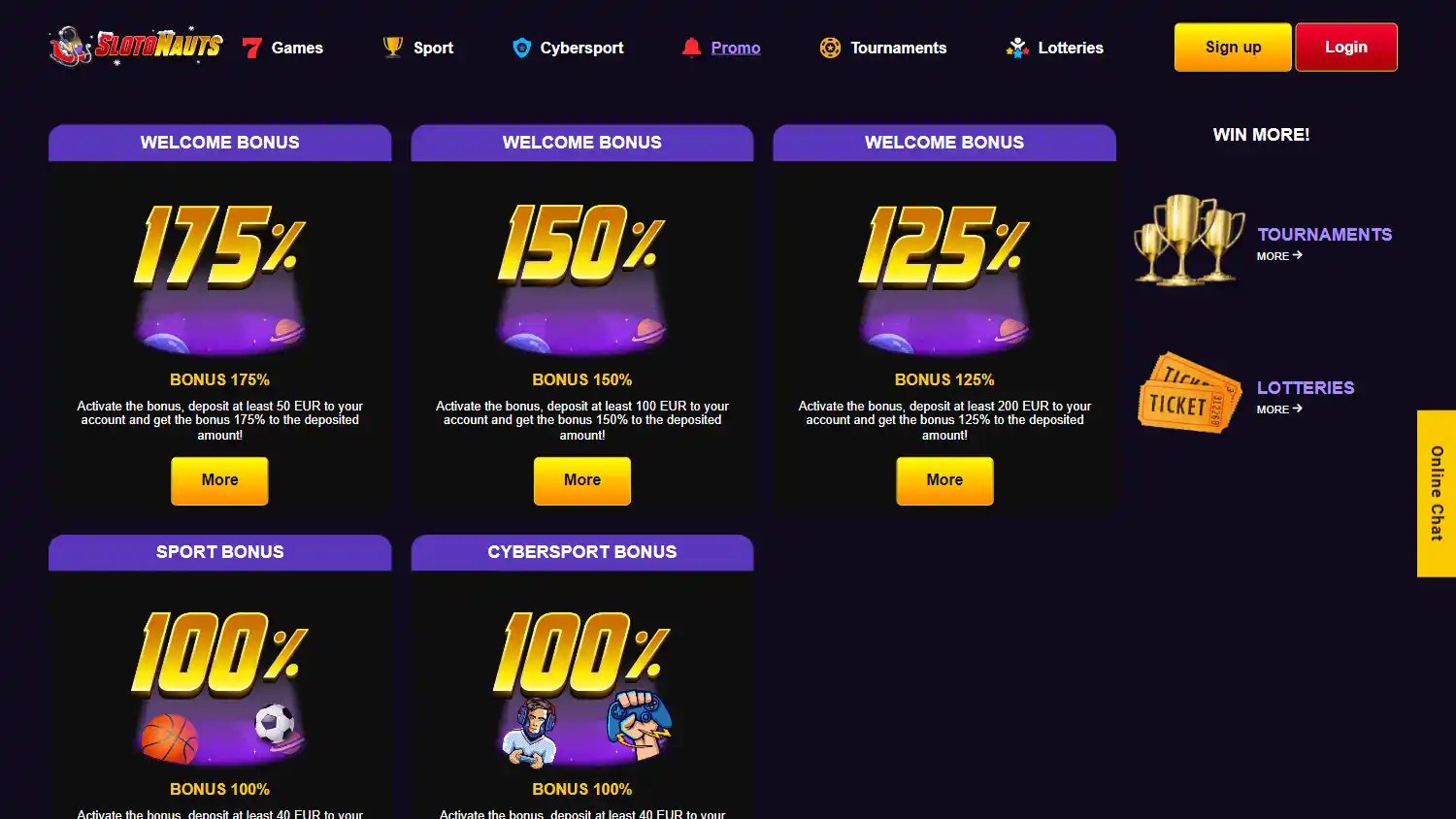Follow the Tournaments MORE arrow link
The image size is (1456, 819).
pos(1279,256)
